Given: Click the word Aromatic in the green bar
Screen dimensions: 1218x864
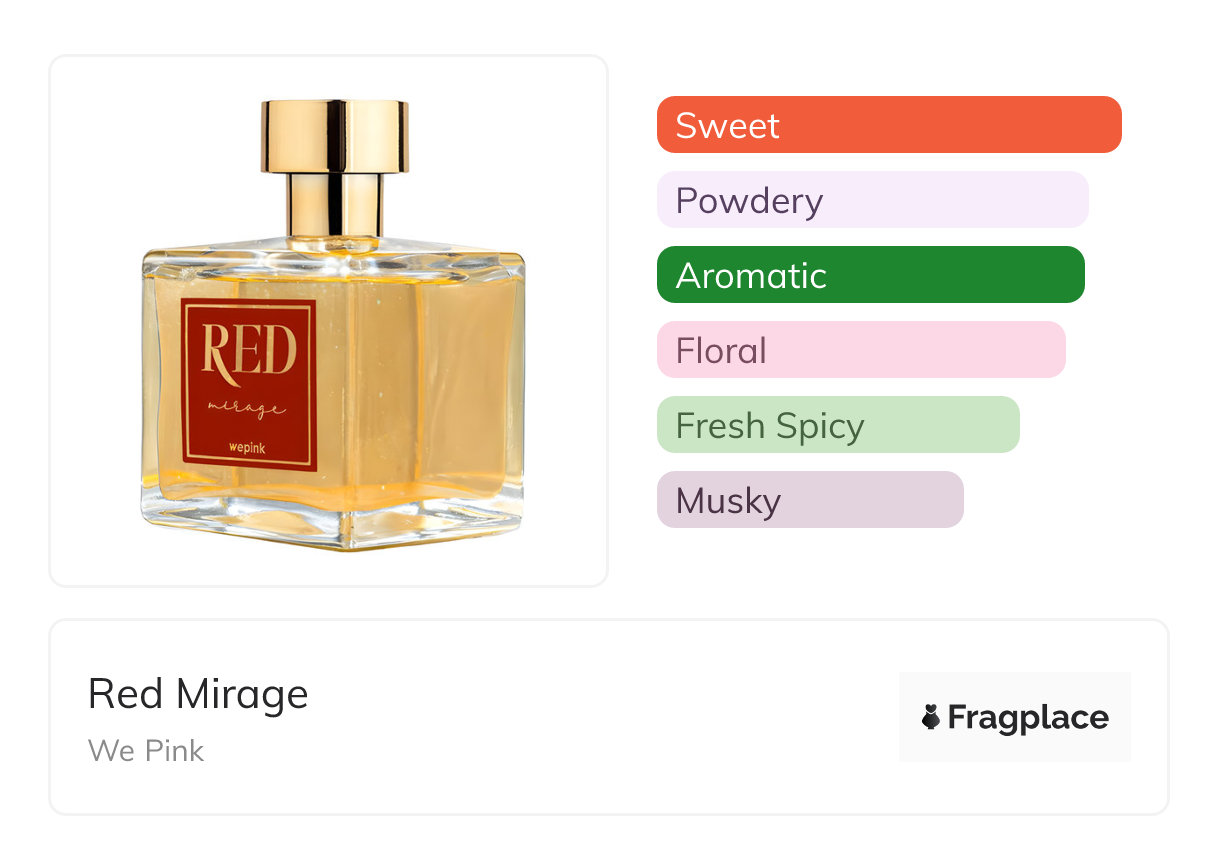Looking at the screenshot, I should [x=751, y=275].
